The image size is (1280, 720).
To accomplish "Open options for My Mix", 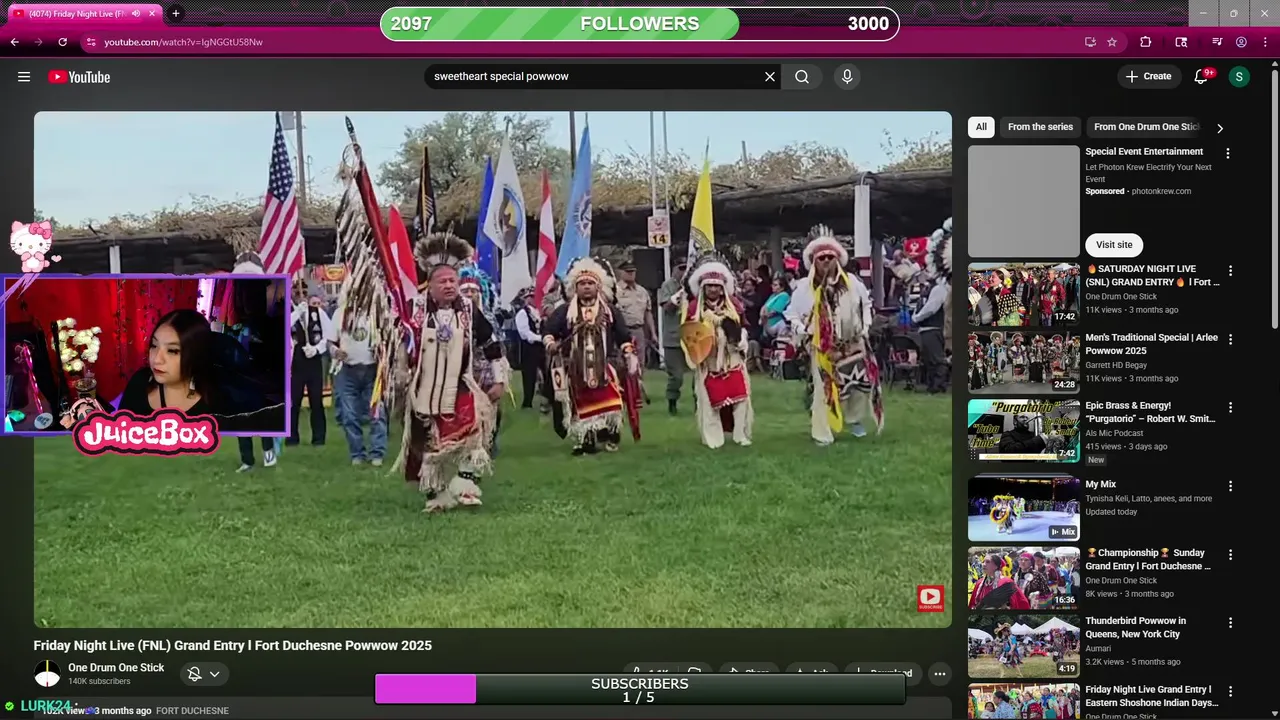I will (x=1230, y=486).
